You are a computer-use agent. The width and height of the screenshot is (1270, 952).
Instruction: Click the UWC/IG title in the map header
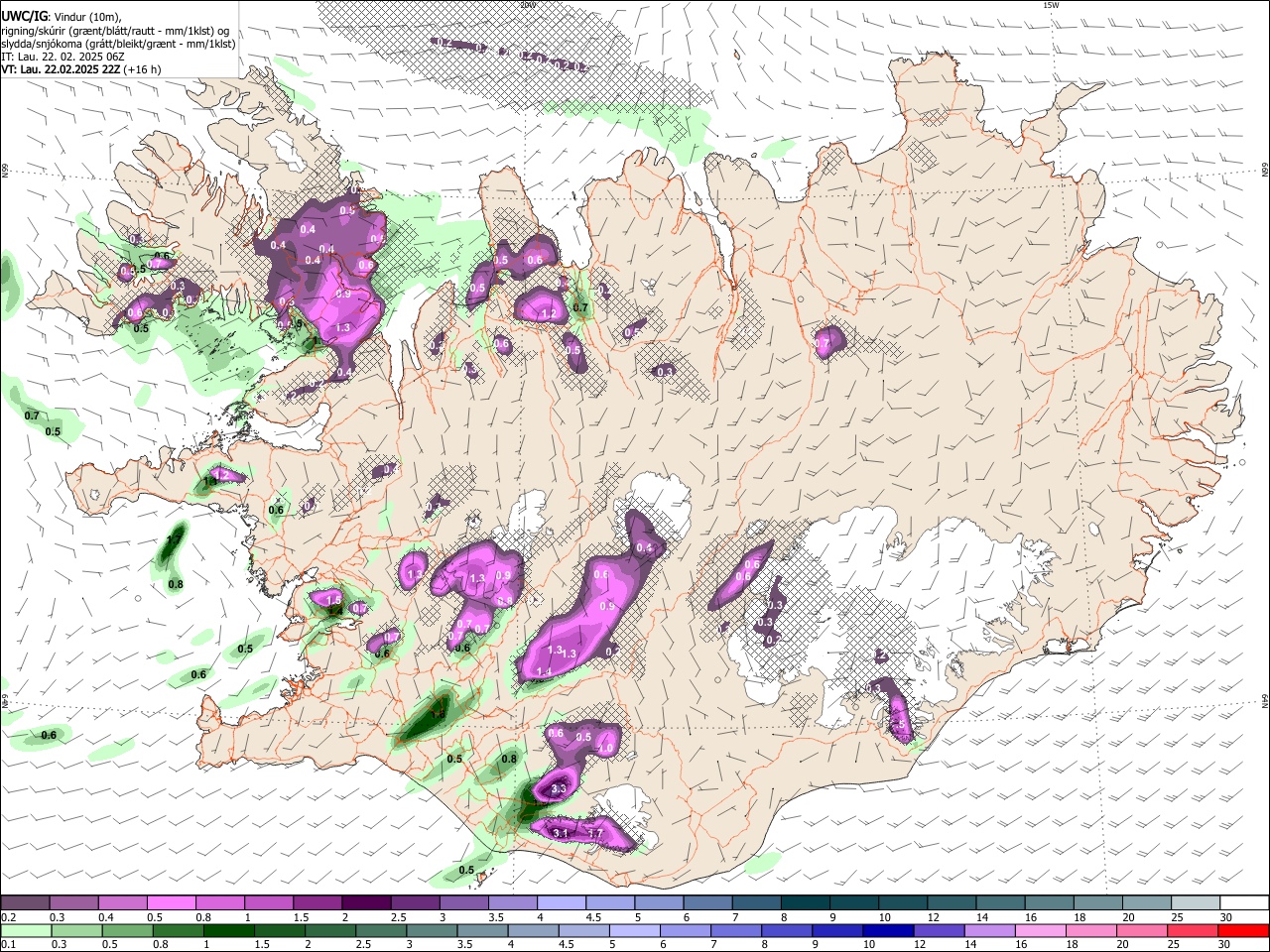pos(24,15)
